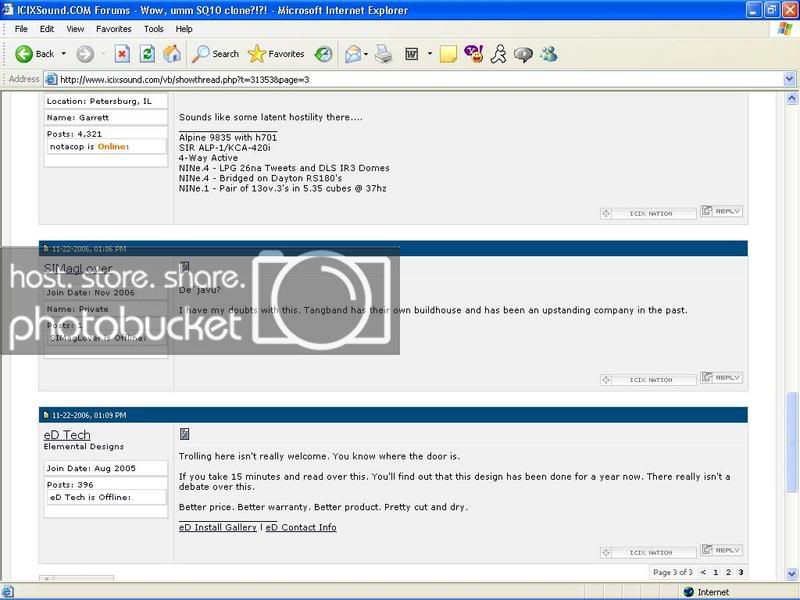
Task: Click the gray speech bubble toolbar icon
Action: click(523, 54)
